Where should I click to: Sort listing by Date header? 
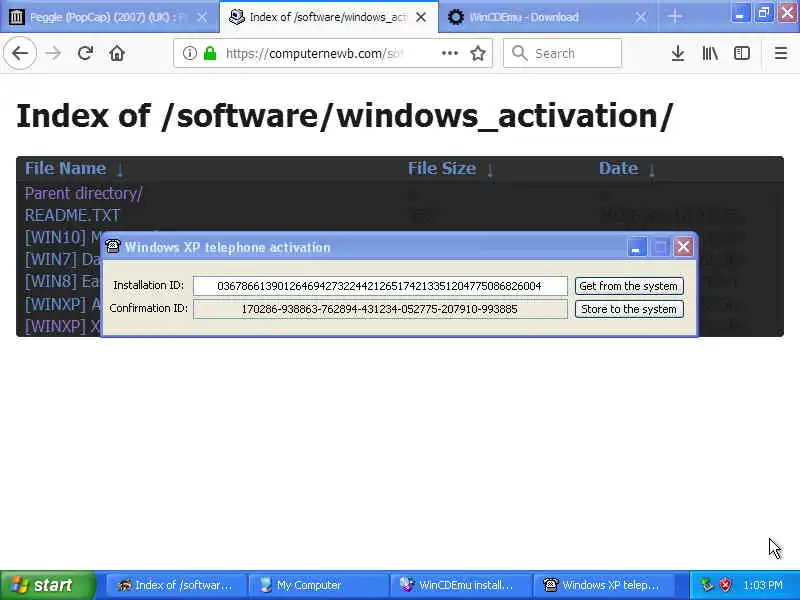tap(618, 168)
